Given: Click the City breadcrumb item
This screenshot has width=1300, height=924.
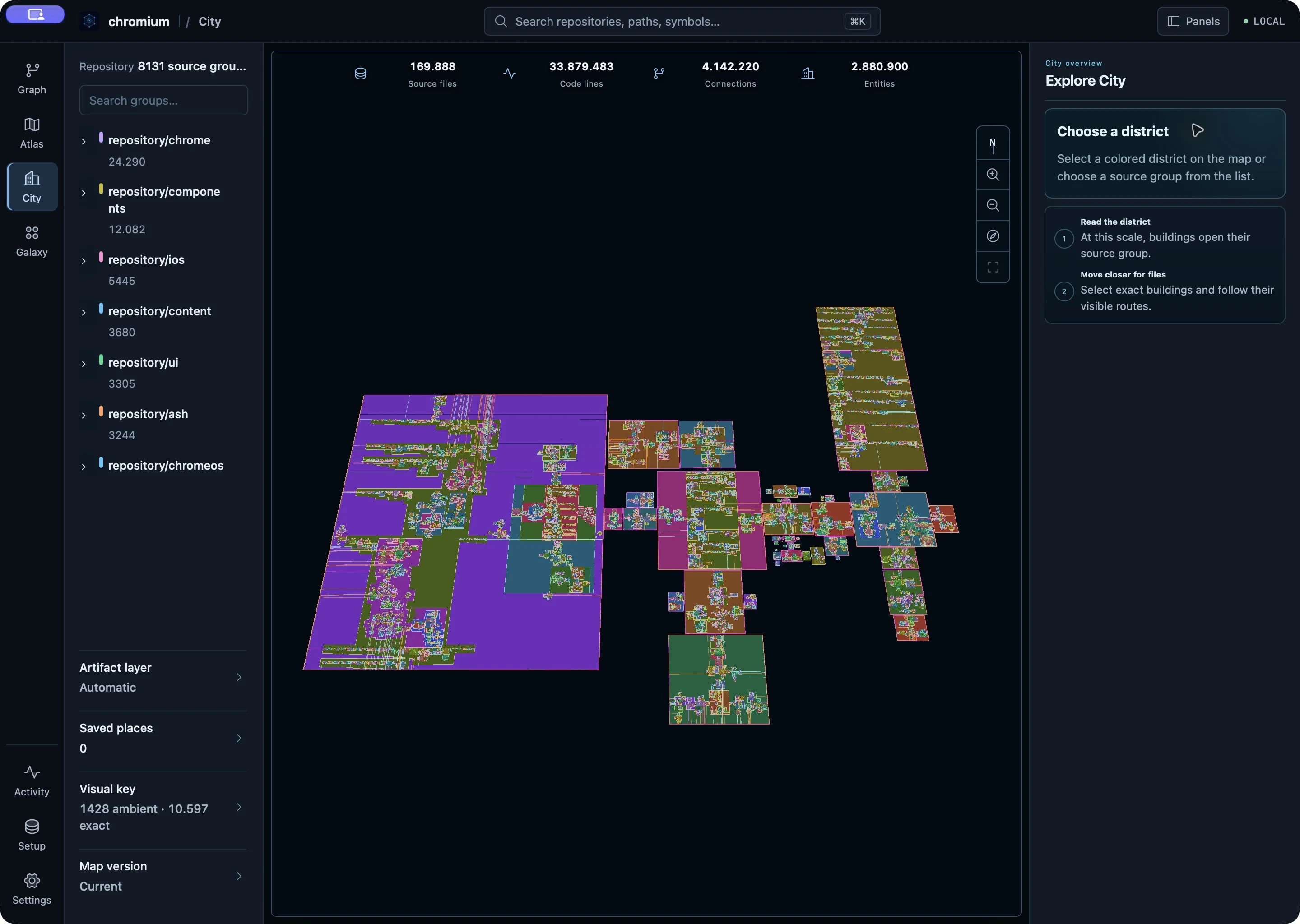Looking at the screenshot, I should click(209, 21).
